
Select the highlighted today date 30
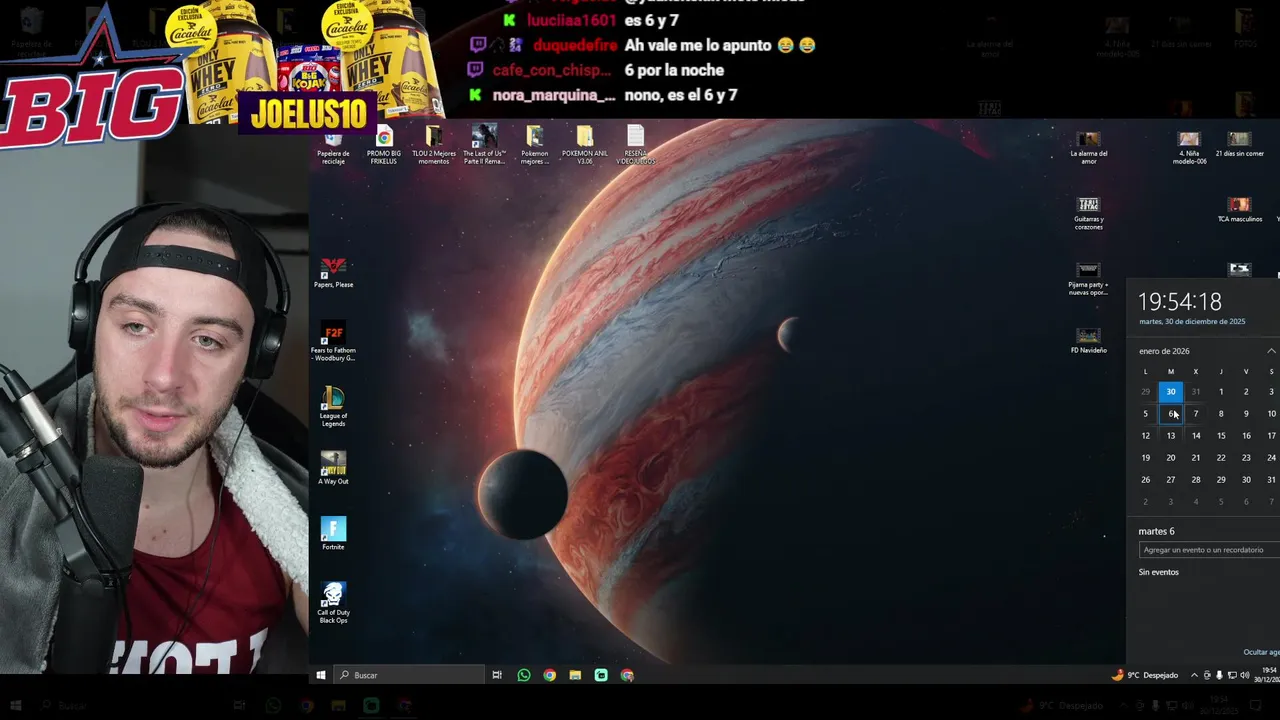click(x=1170, y=392)
